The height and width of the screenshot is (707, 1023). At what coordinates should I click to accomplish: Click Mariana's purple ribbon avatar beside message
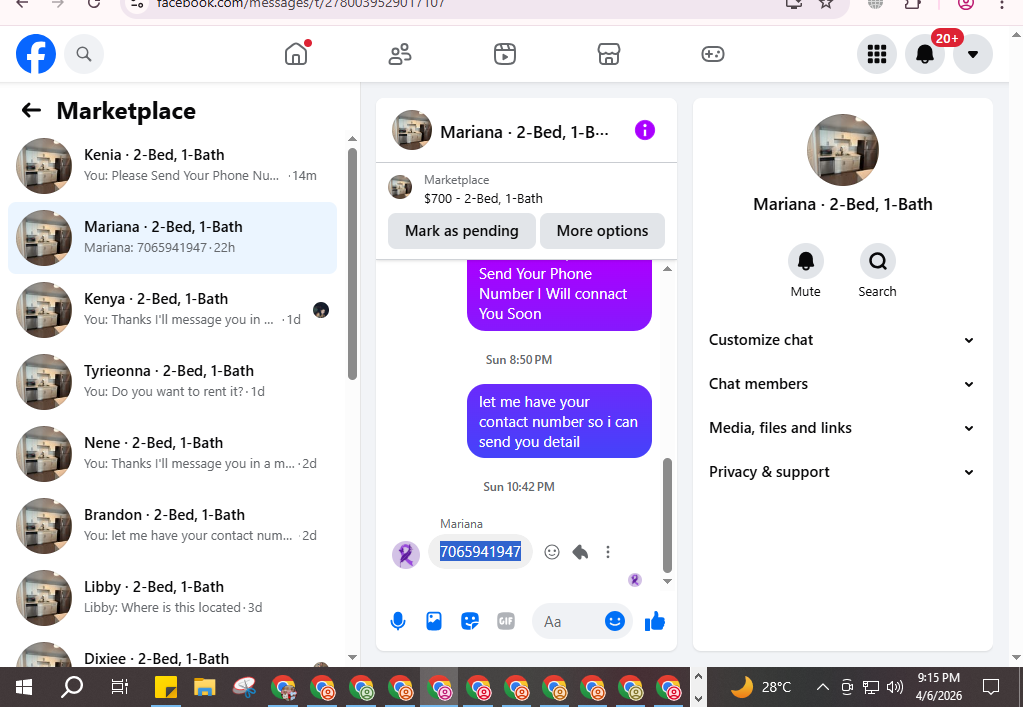coord(405,555)
